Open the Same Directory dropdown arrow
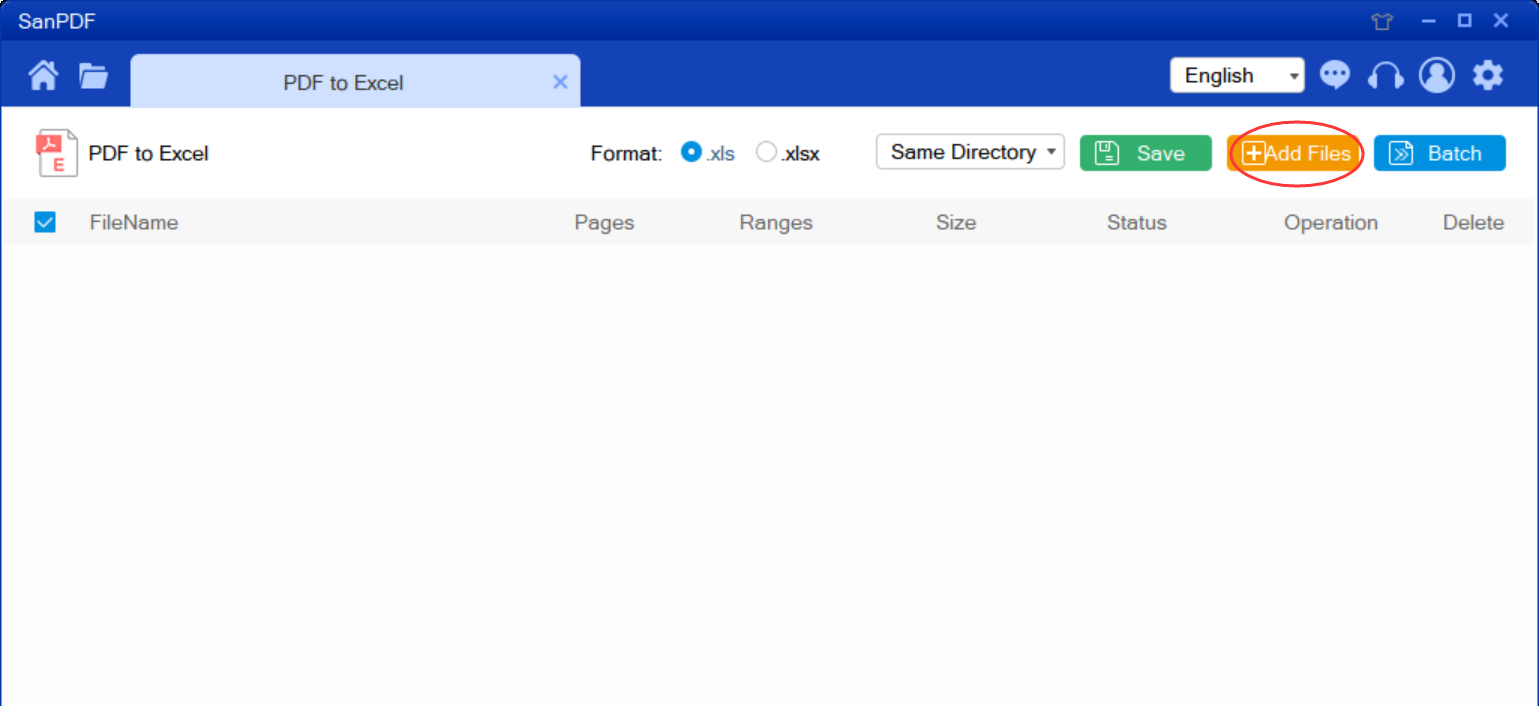This screenshot has height=706, width=1539. (x=1050, y=152)
